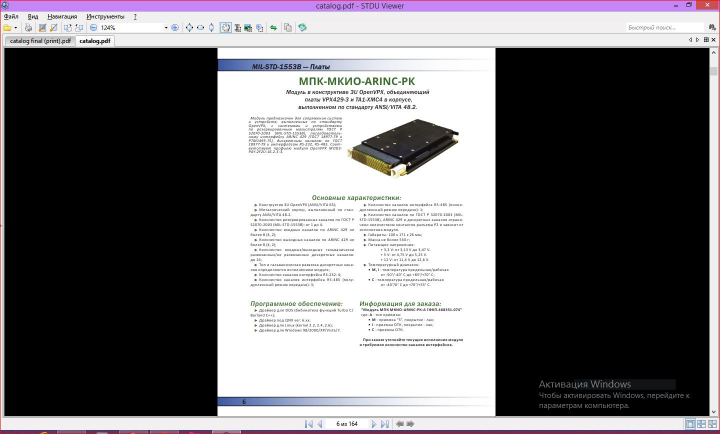Zoom in with the plus magnifier button
Image resolution: width=720 pixels, height=434 pixels.
175,28
